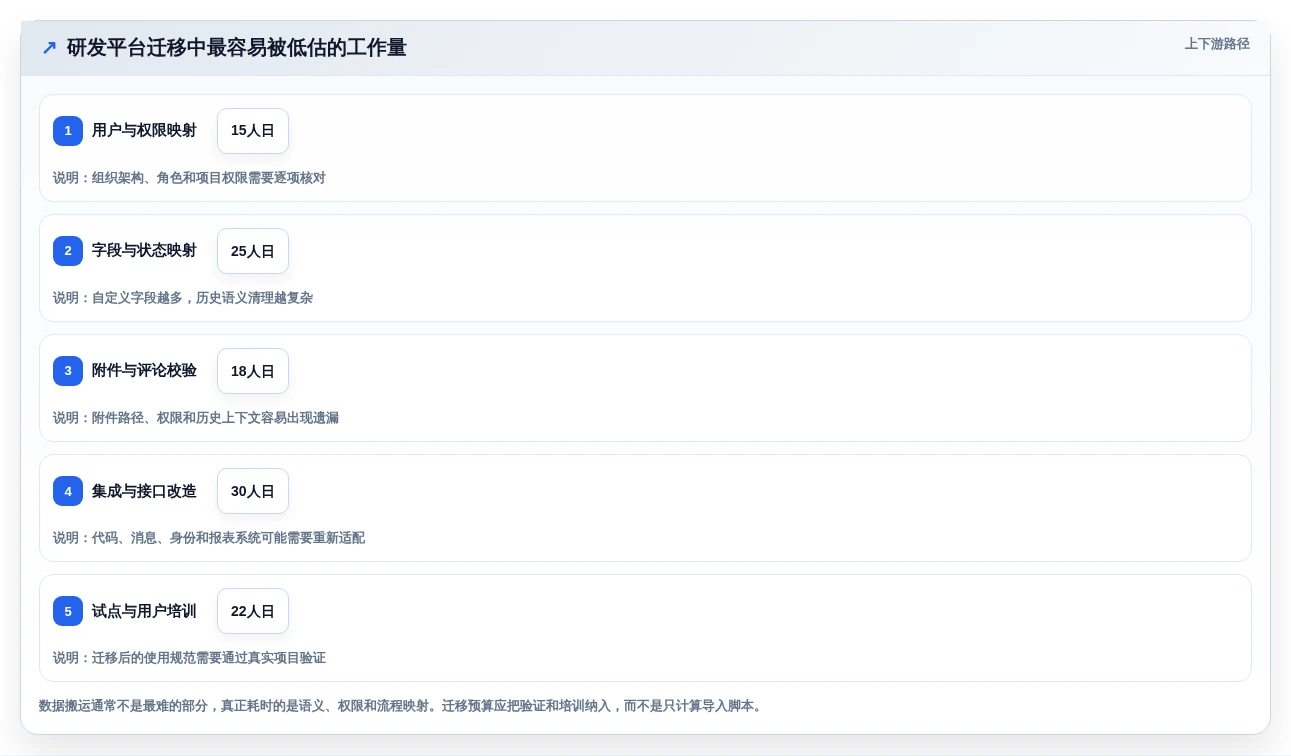
Task: Click the 25人日 effort chip
Action: coord(253,251)
